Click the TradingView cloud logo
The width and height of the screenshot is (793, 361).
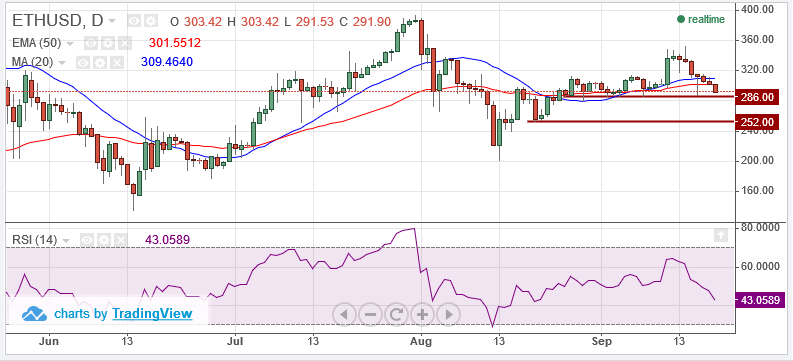[x=34, y=314]
